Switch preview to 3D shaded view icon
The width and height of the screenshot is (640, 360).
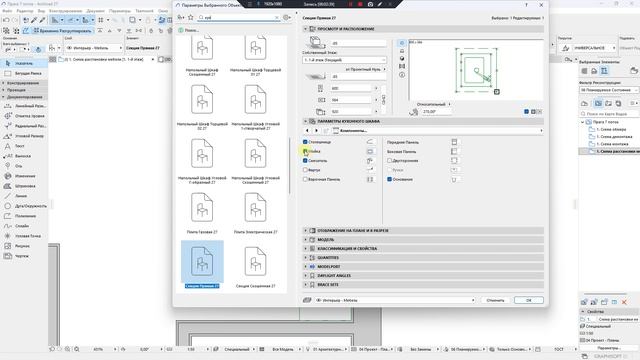point(402,58)
